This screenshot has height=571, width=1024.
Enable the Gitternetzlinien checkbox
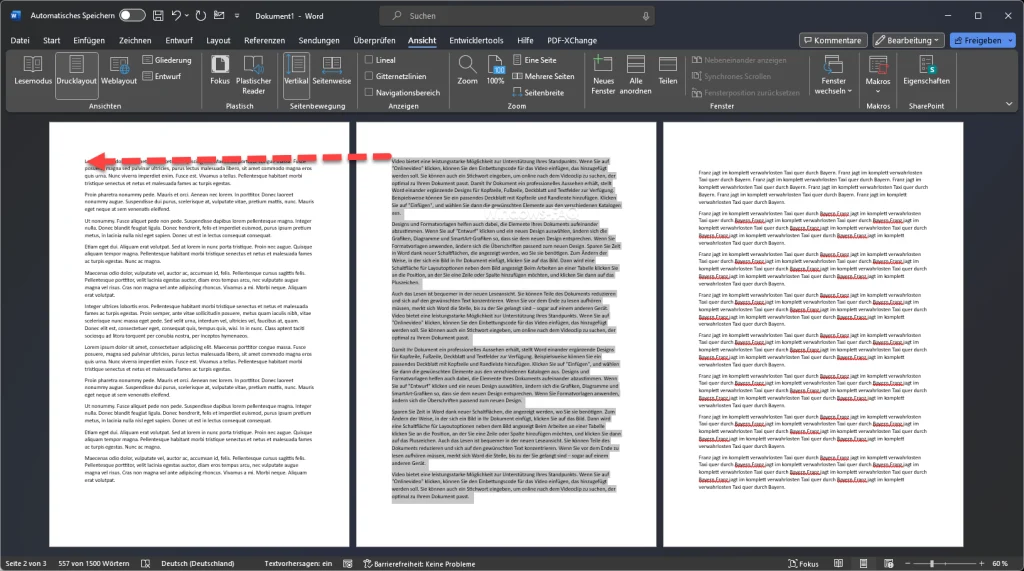tap(369, 76)
